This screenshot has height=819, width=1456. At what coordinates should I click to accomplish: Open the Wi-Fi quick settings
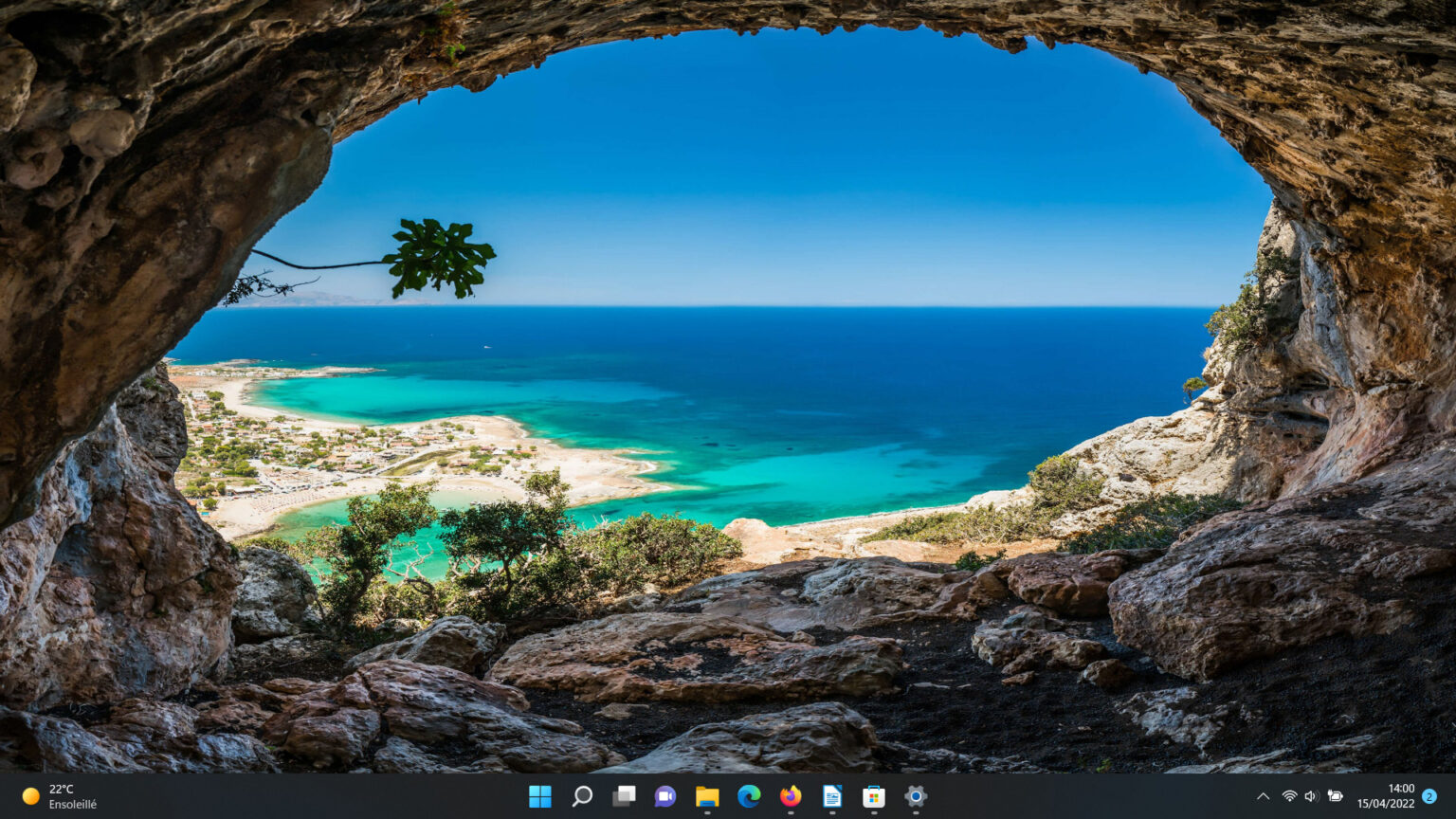[x=1288, y=797]
